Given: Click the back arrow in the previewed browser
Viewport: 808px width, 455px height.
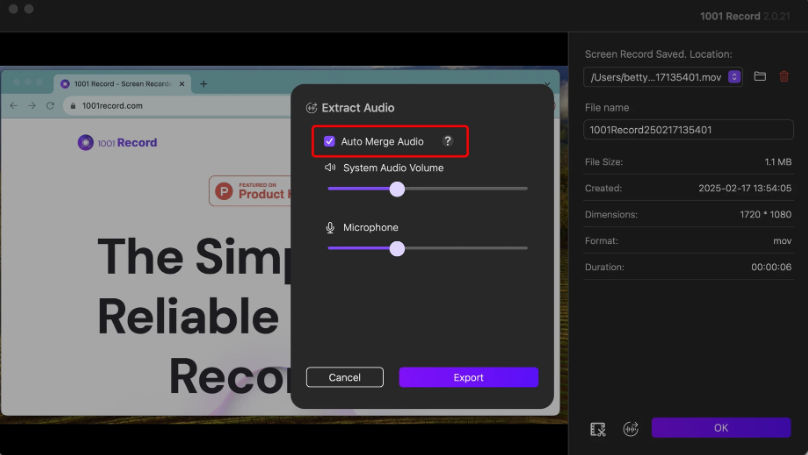Looking at the screenshot, I should pos(14,106).
